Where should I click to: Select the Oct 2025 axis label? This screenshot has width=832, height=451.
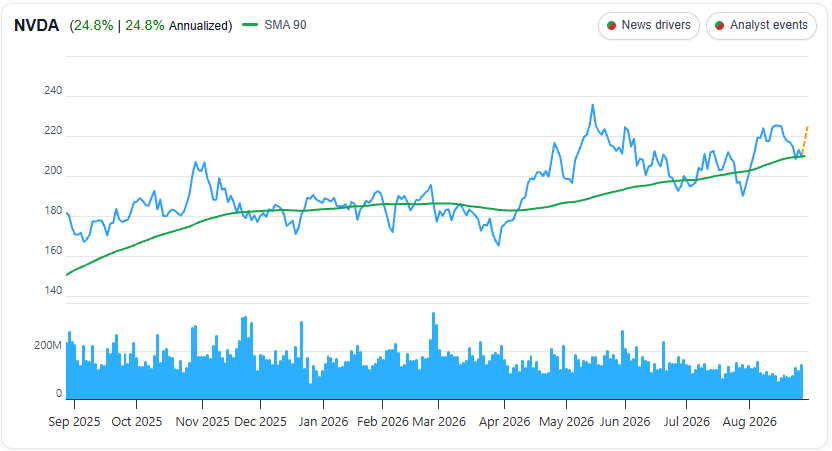(136, 422)
